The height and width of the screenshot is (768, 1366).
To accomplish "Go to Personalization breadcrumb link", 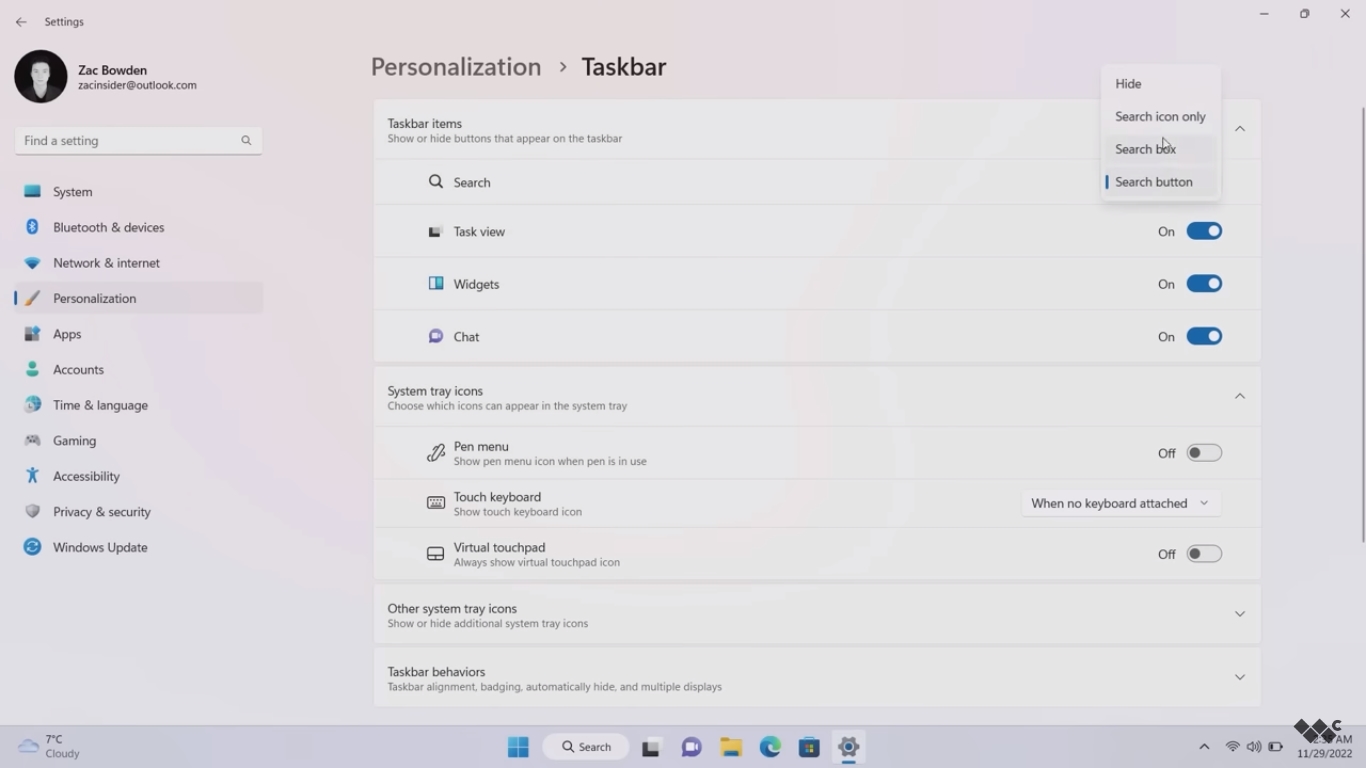I will [456, 67].
